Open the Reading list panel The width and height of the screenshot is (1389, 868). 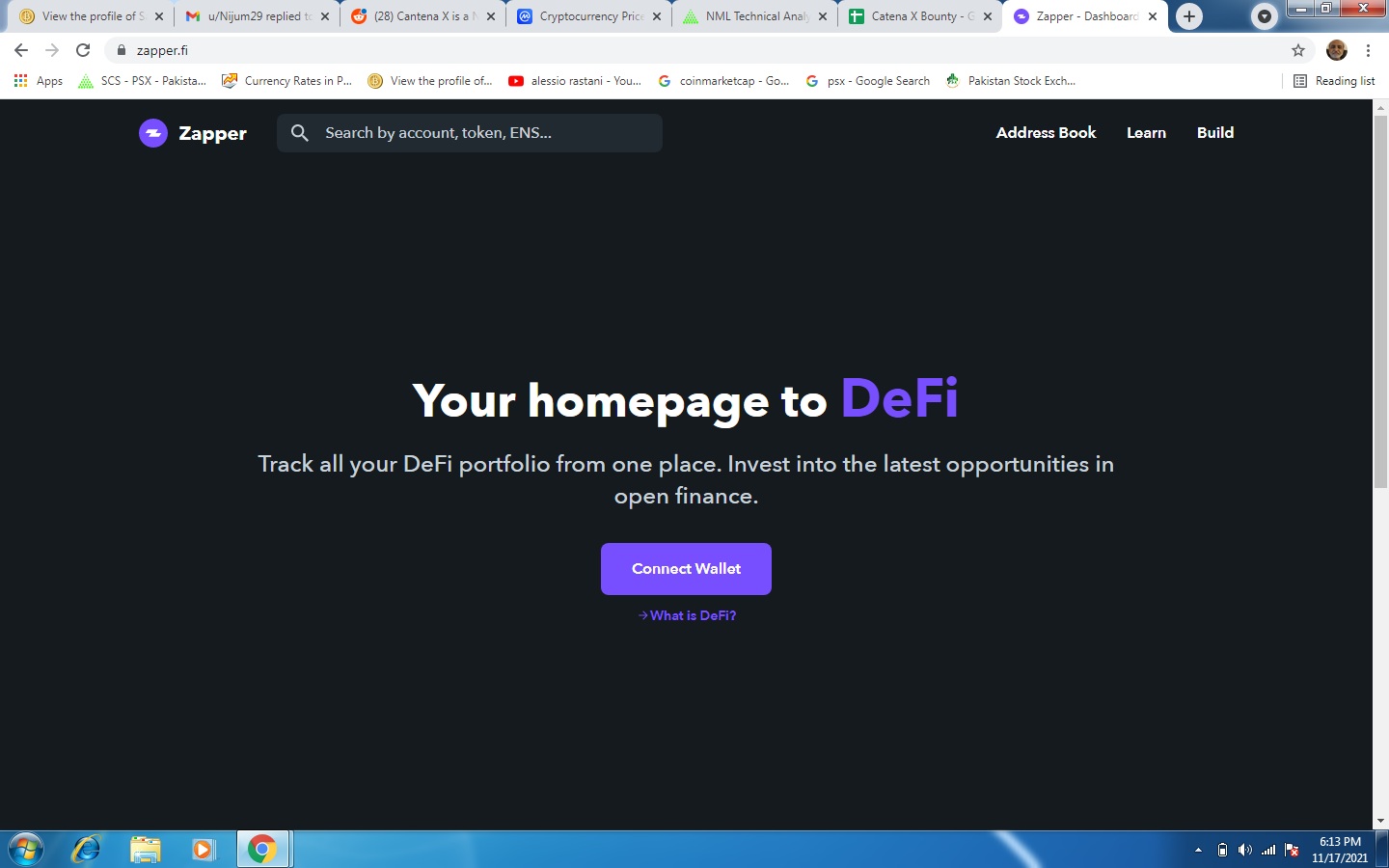tap(1334, 81)
